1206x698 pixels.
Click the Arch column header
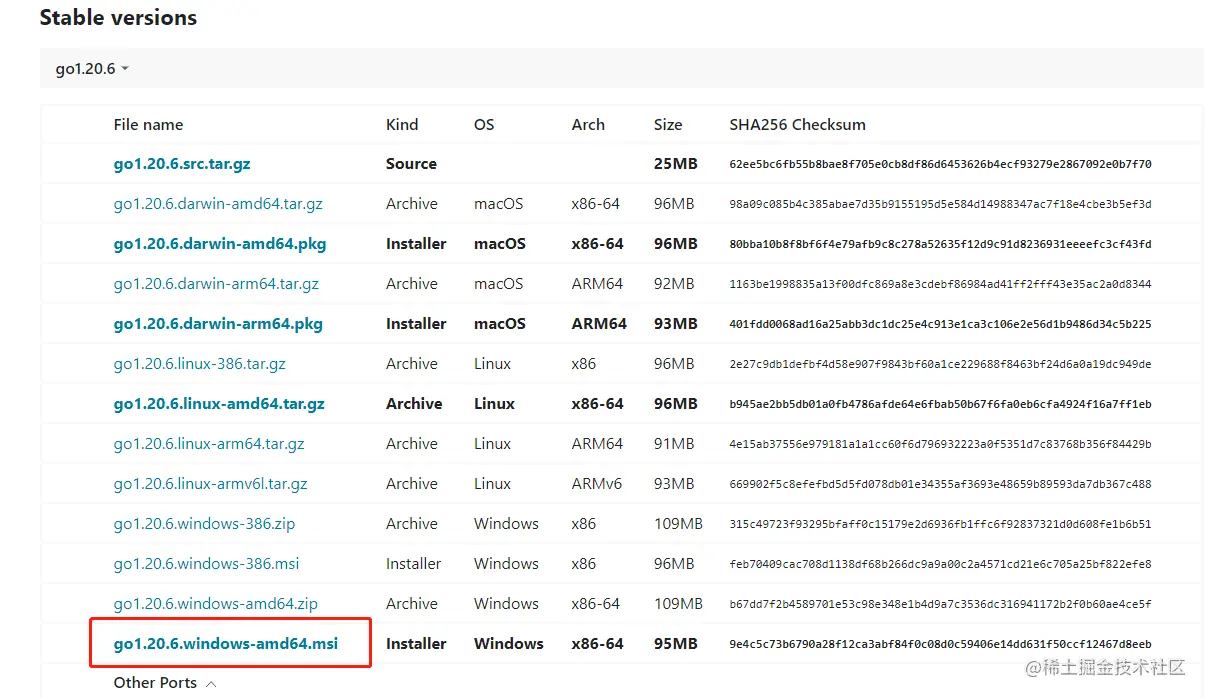pyautogui.click(x=588, y=125)
